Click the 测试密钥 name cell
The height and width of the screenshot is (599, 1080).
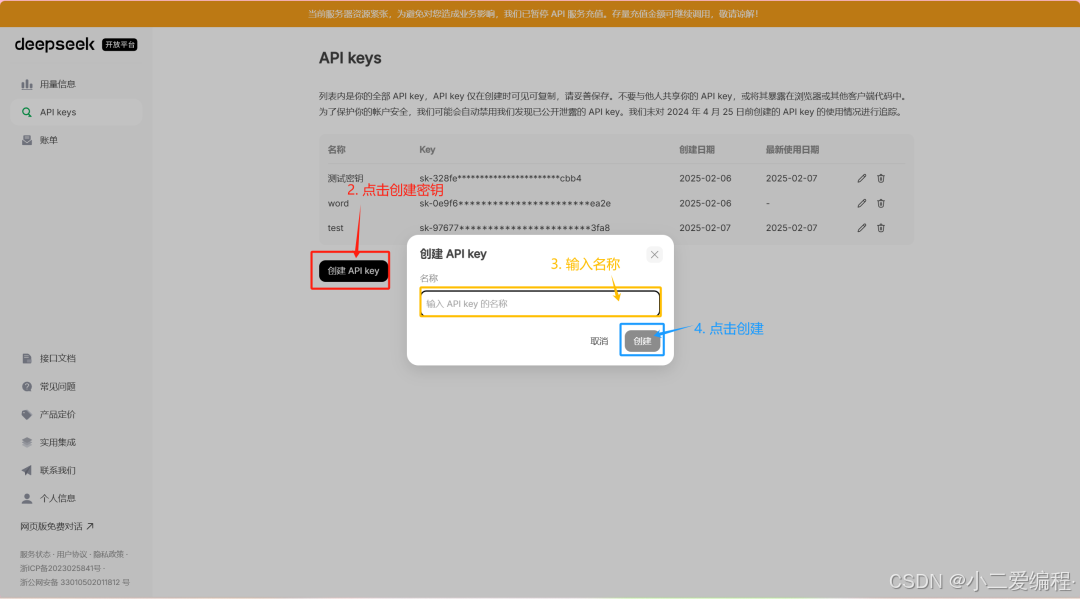(x=345, y=178)
